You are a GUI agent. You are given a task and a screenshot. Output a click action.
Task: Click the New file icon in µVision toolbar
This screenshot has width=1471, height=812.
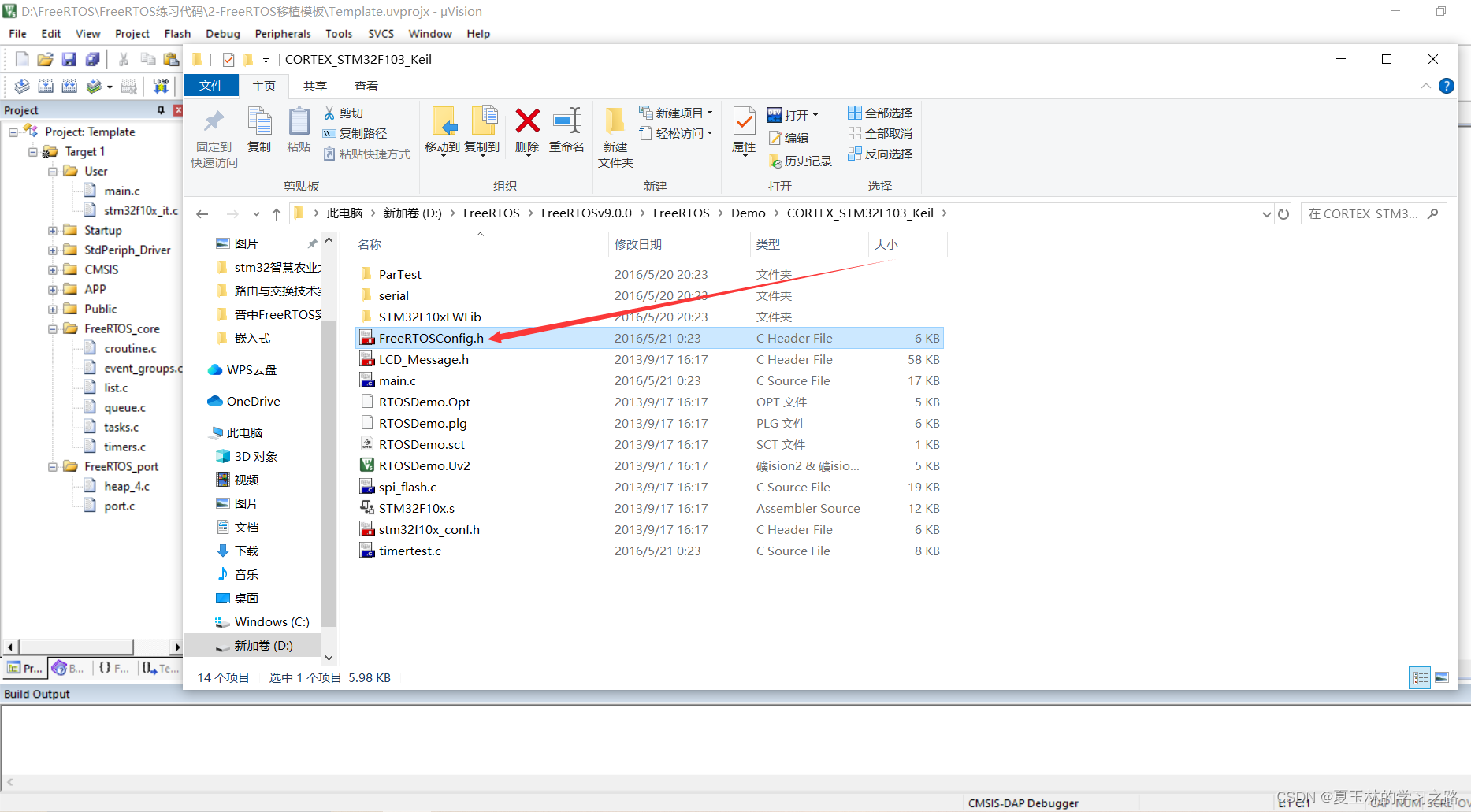22,59
